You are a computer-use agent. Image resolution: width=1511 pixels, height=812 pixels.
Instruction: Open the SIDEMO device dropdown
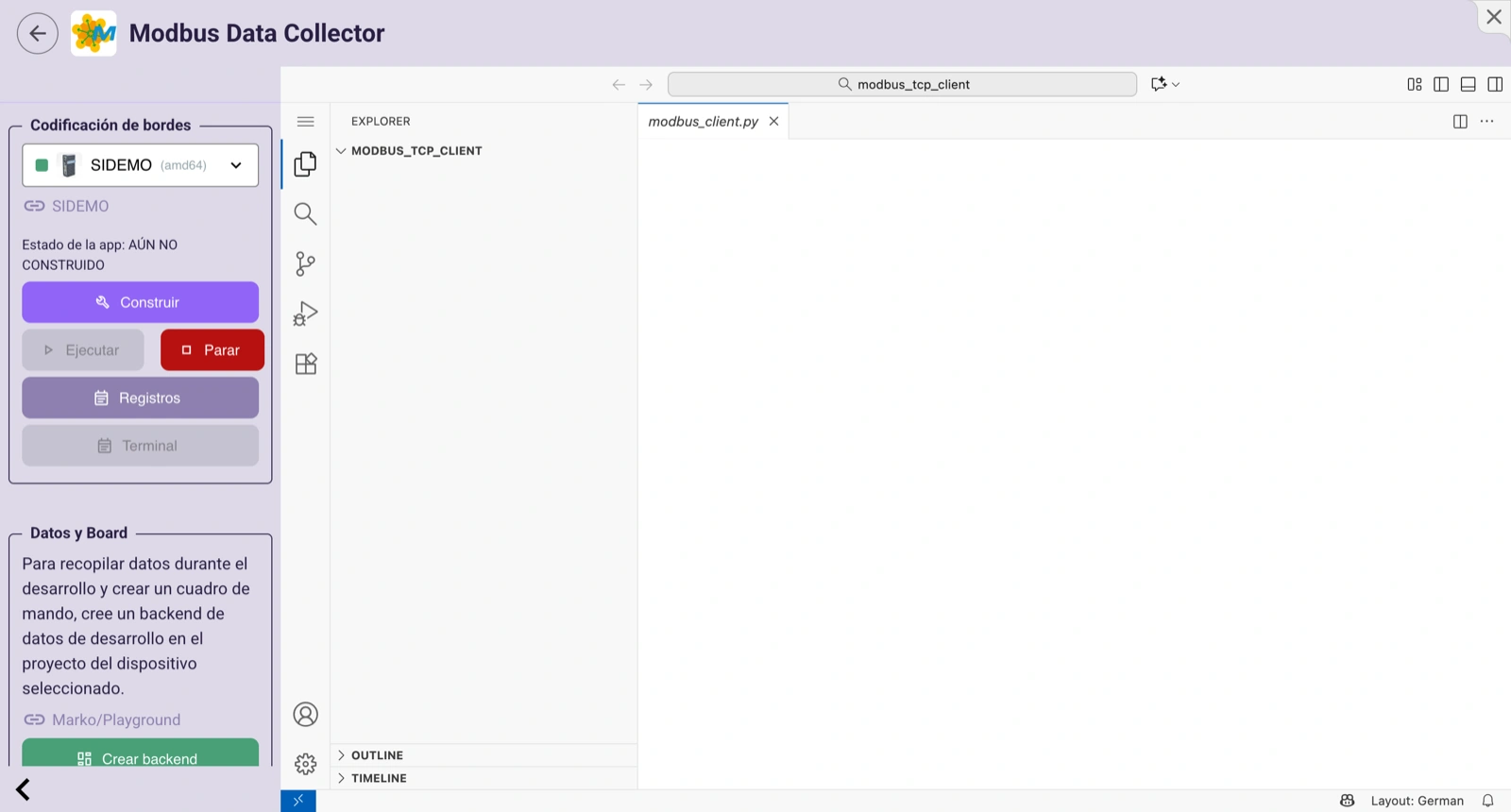click(x=140, y=165)
